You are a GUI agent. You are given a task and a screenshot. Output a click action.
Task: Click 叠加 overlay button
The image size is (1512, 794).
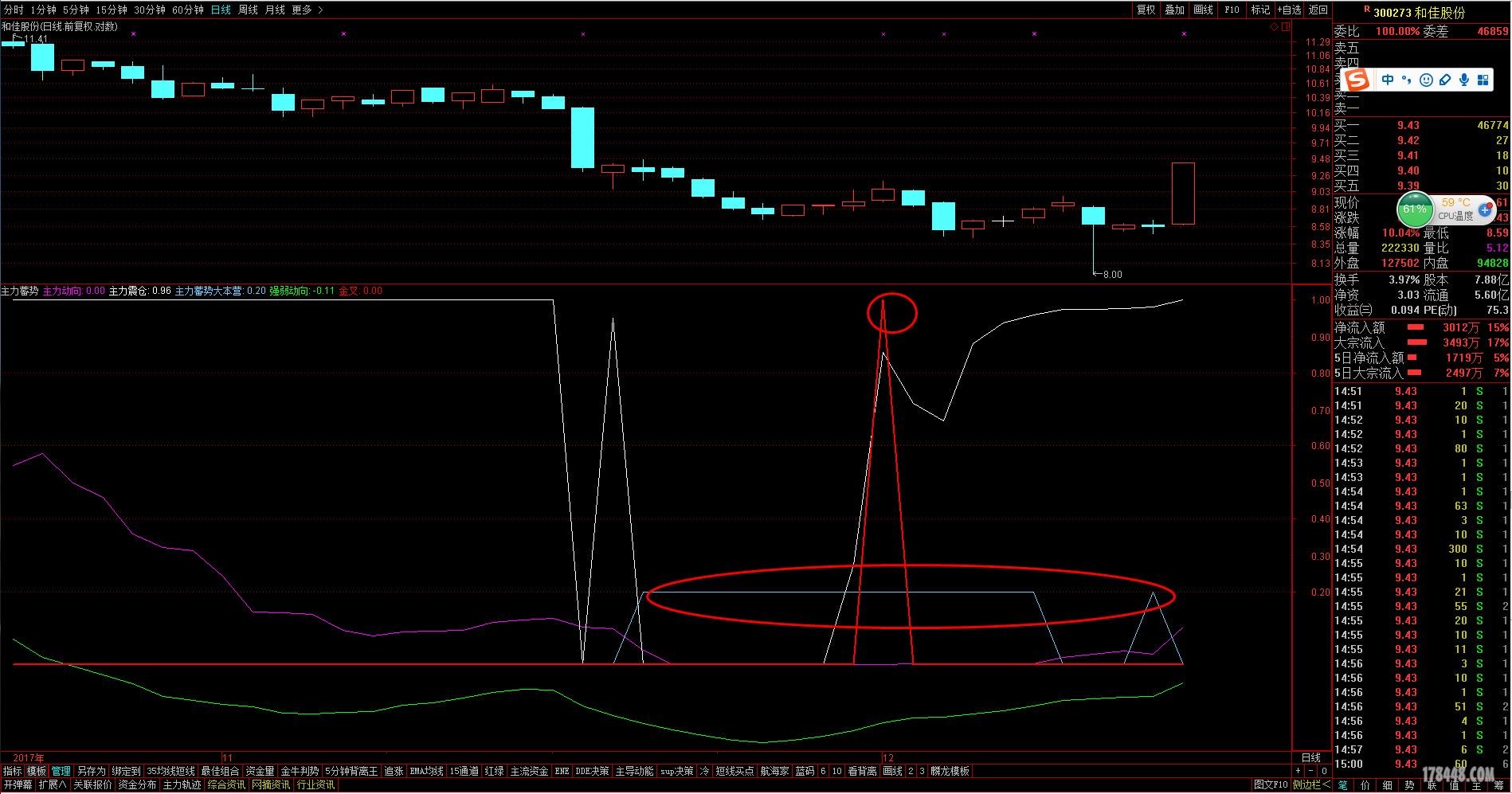(x=1174, y=10)
